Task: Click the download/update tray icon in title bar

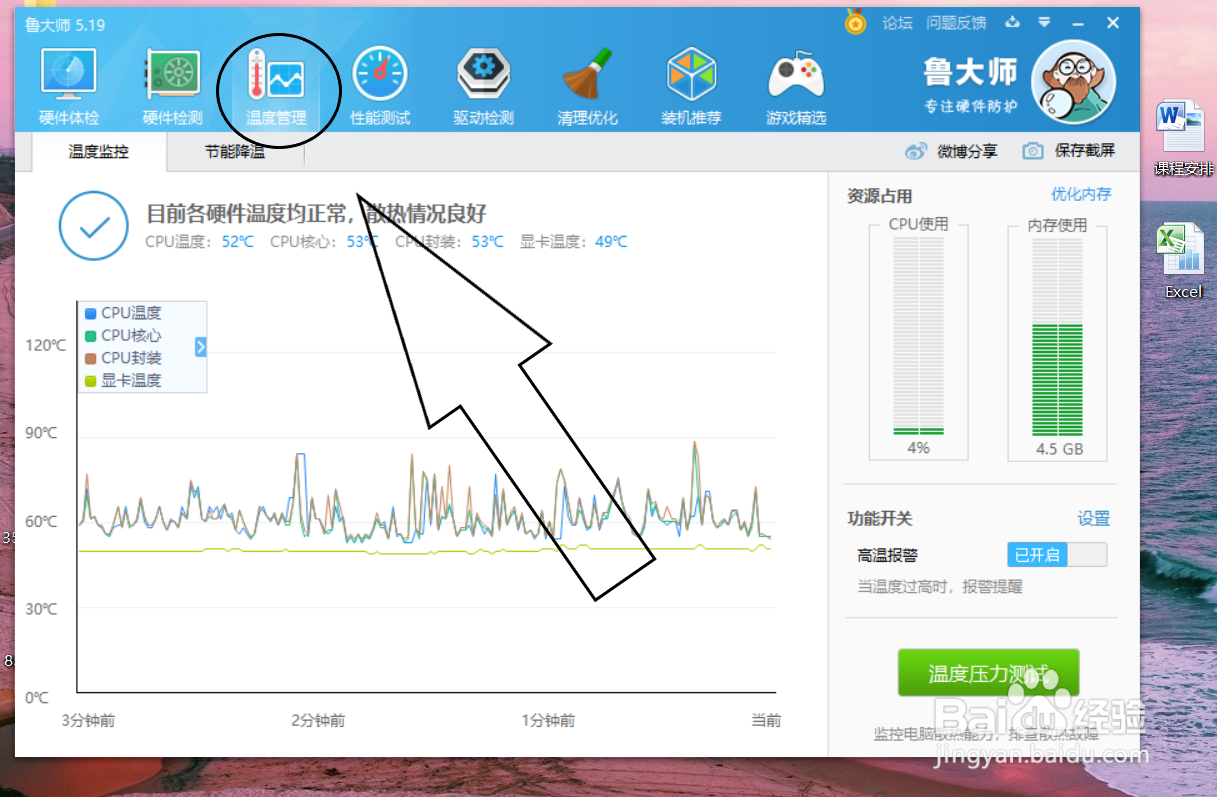Action: tap(1012, 22)
